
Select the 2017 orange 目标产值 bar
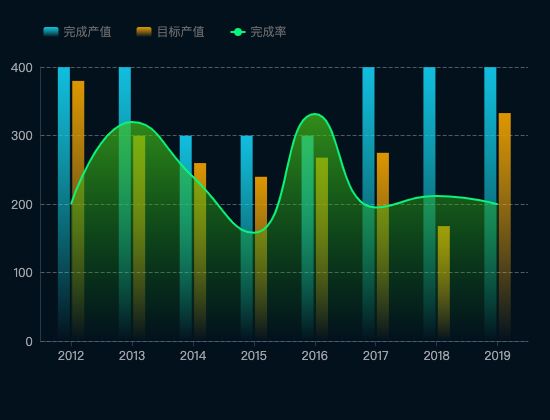383,247
